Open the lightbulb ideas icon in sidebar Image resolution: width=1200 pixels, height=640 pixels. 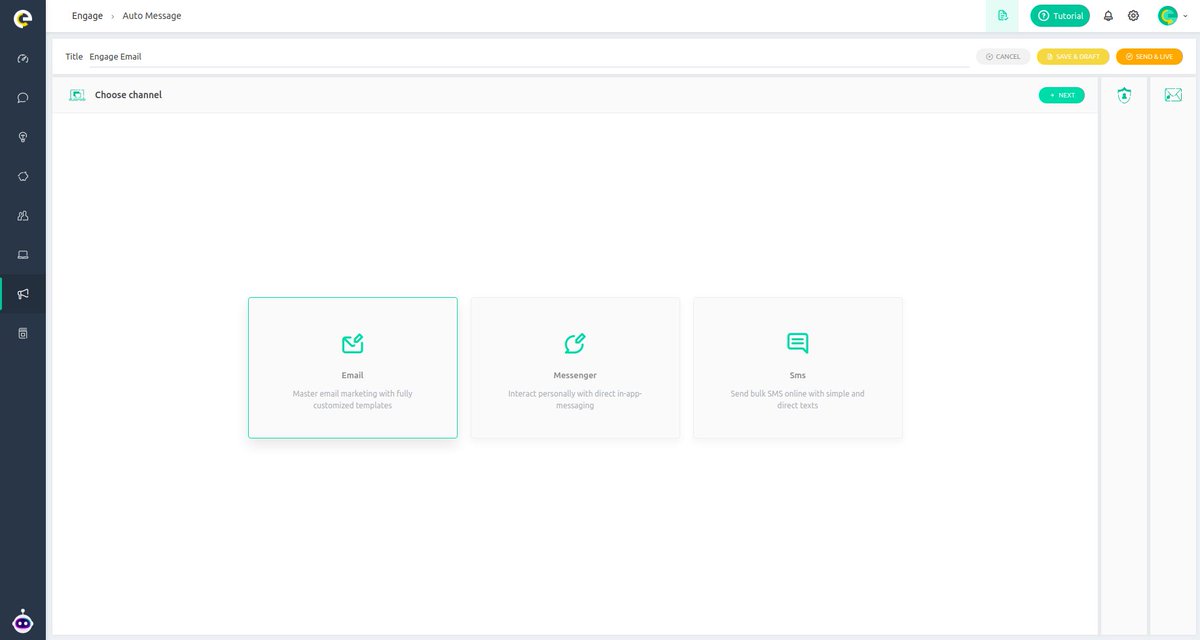click(x=22, y=136)
